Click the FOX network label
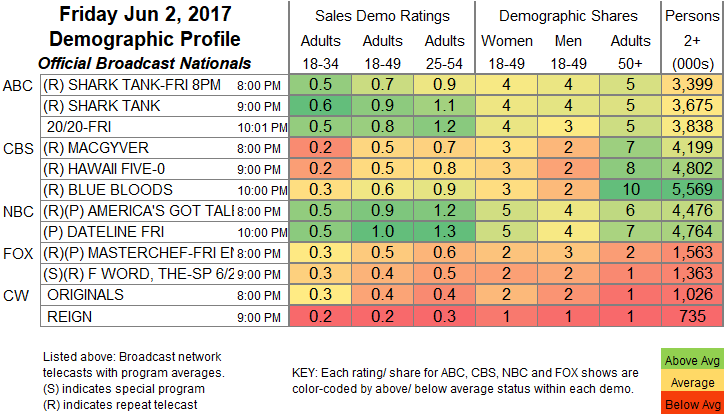The width and height of the screenshot is (724, 414). click(x=17, y=253)
